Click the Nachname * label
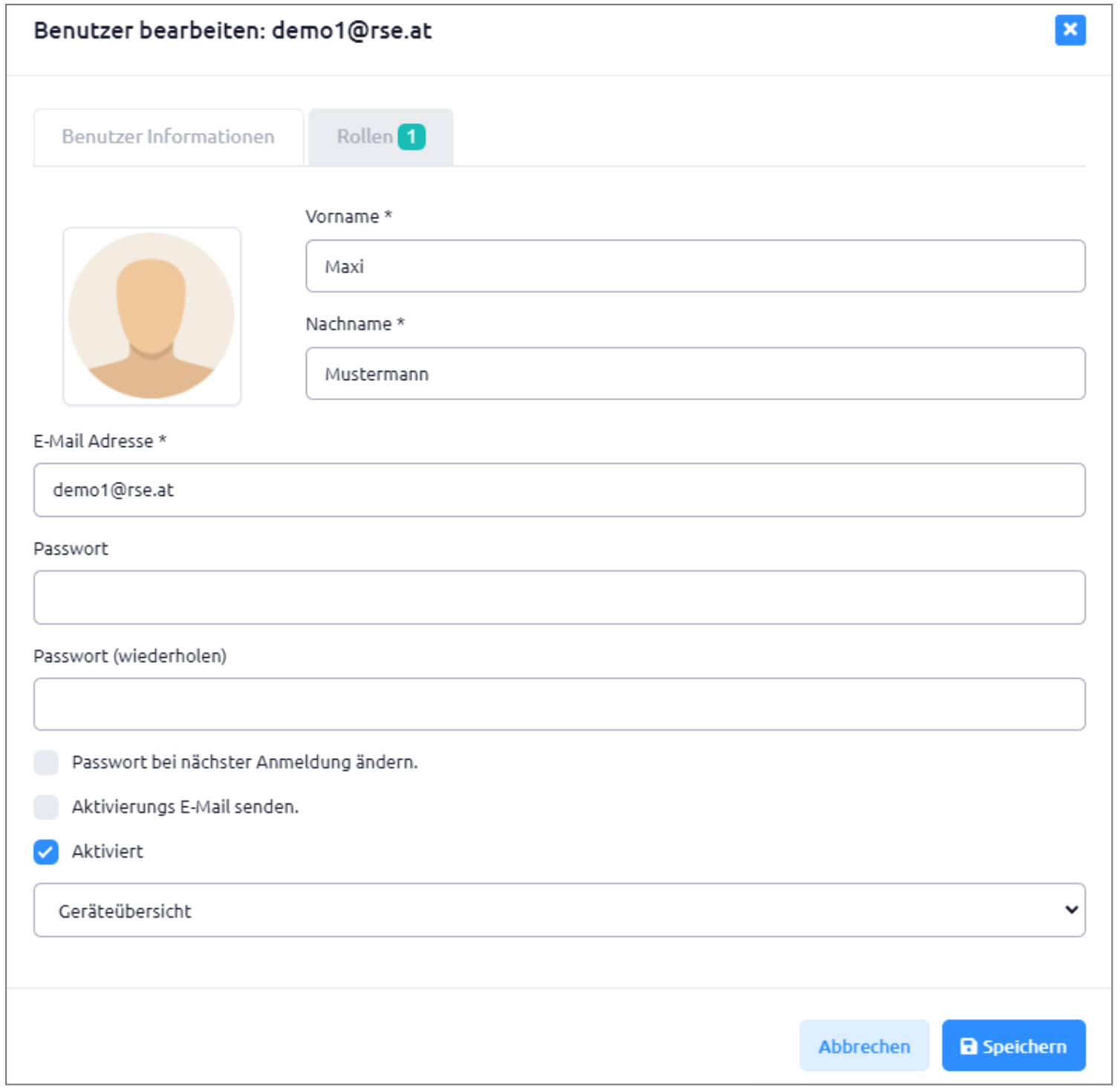Viewport: 1120px width, 1090px height. coord(355,324)
